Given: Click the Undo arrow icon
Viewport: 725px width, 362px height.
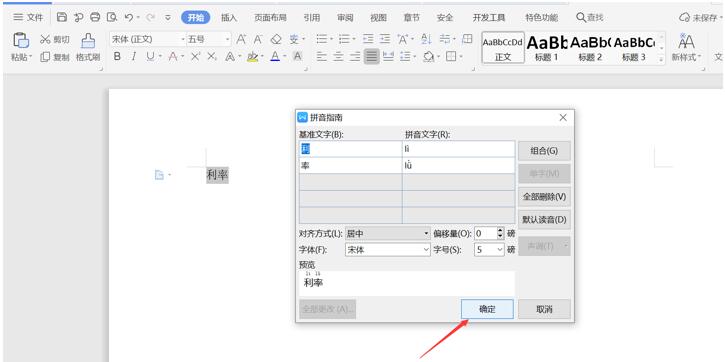Looking at the screenshot, I should tap(129, 18).
